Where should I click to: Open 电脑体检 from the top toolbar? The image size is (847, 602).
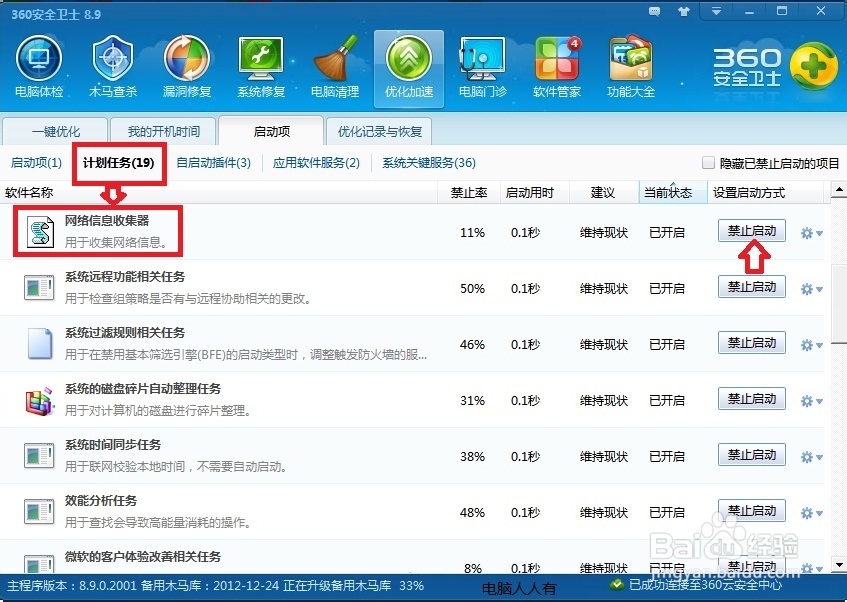pyautogui.click(x=39, y=62)
